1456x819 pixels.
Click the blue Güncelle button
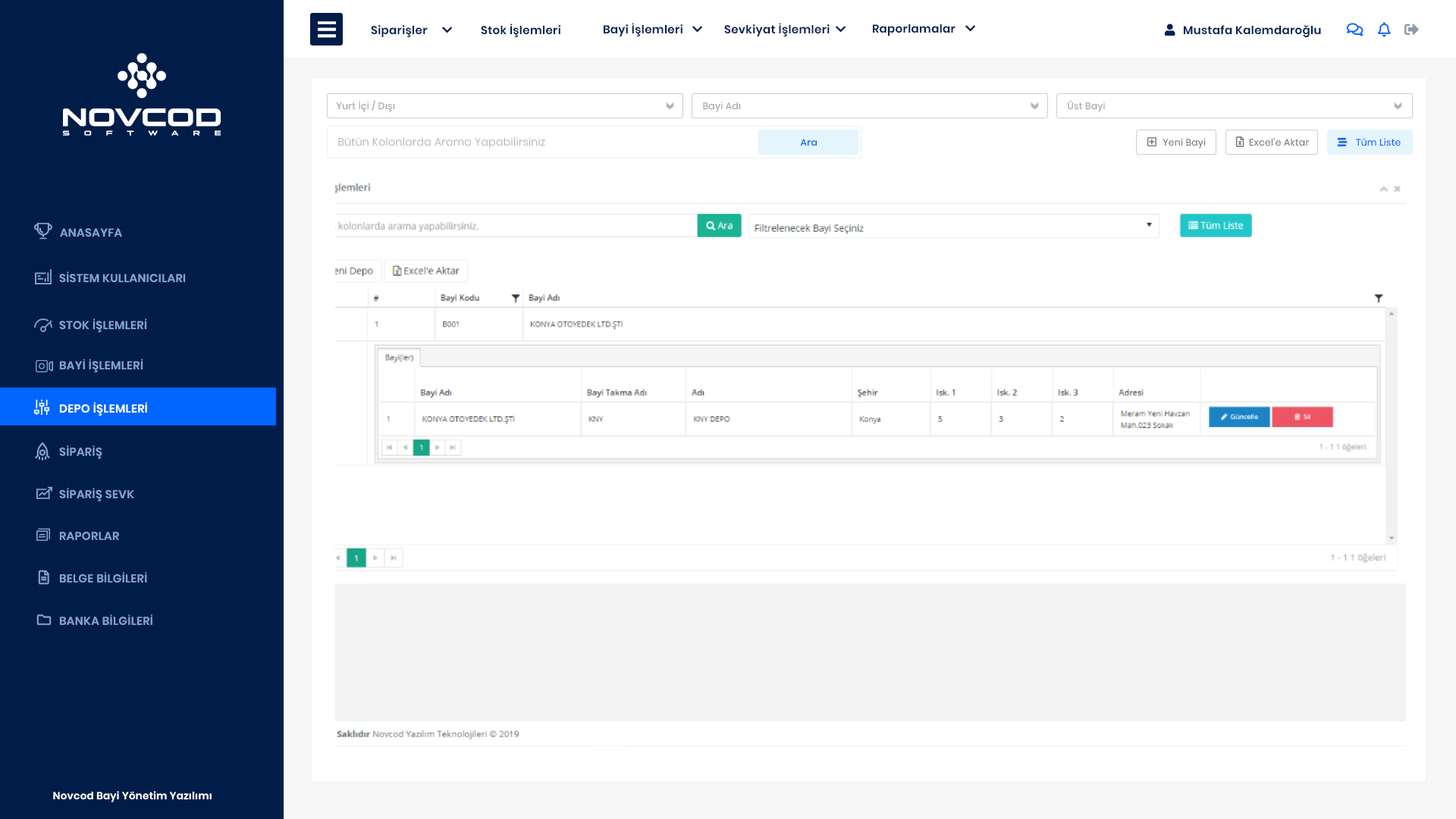click(1238, 417)
